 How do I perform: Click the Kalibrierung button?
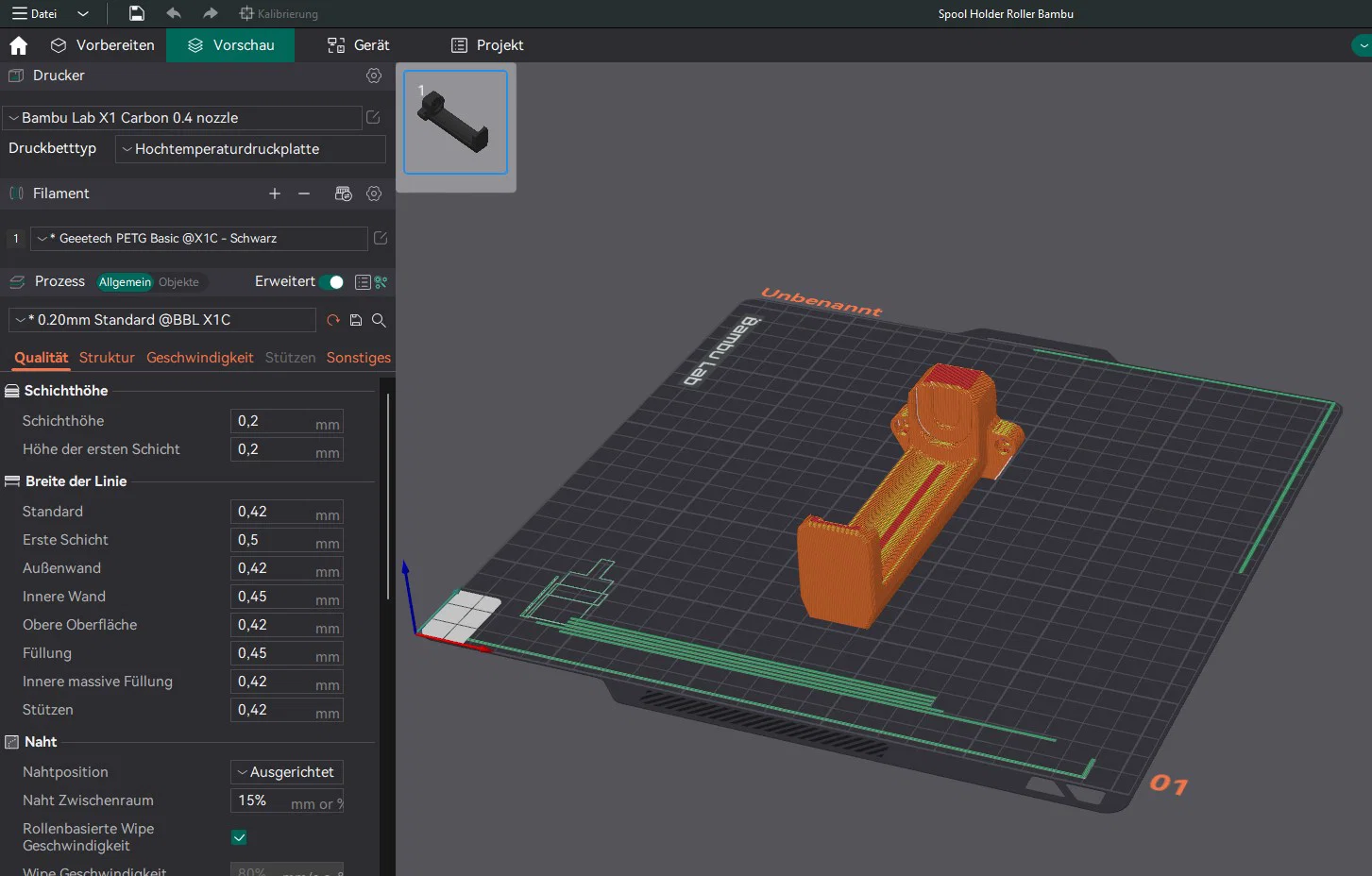pos(279,13)
